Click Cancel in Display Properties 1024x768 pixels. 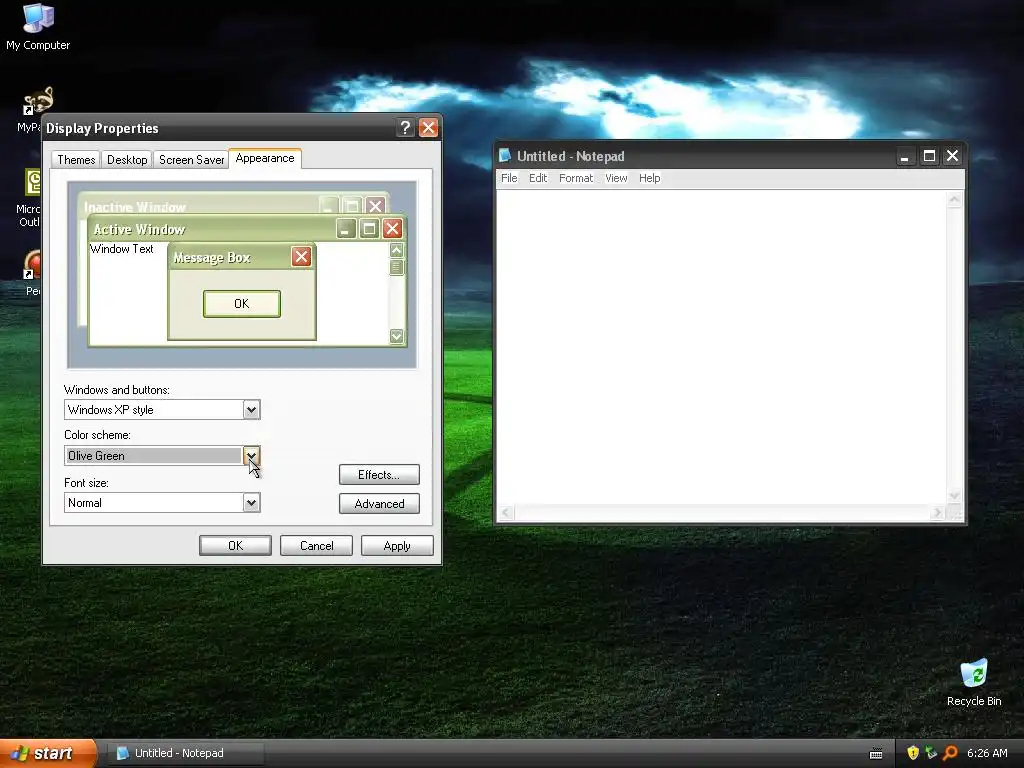click(x=316, y=545)
